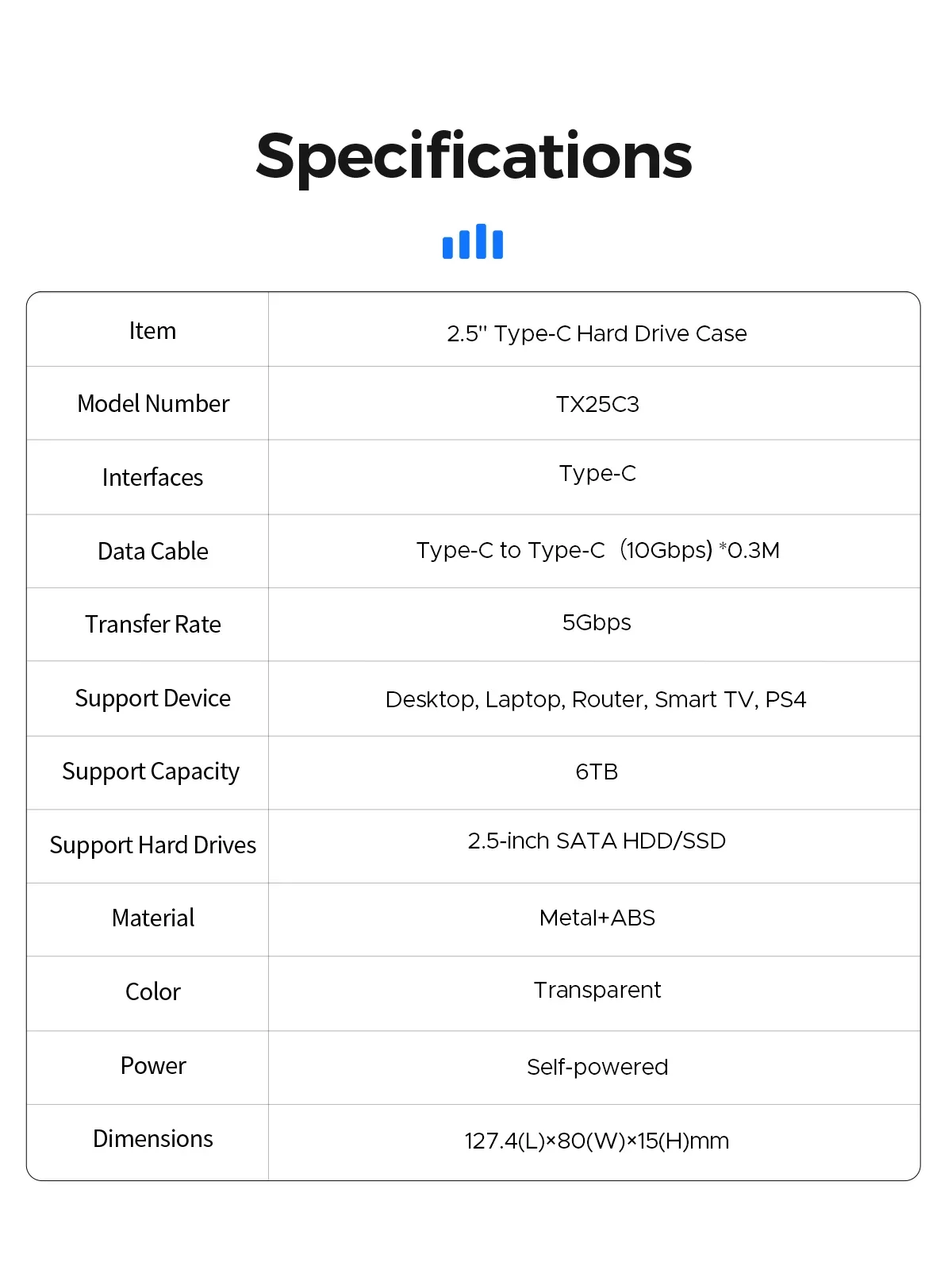Select the Metal+ABS material value
This screenshot has height=1270, width=952.
[x=597, y=918]
